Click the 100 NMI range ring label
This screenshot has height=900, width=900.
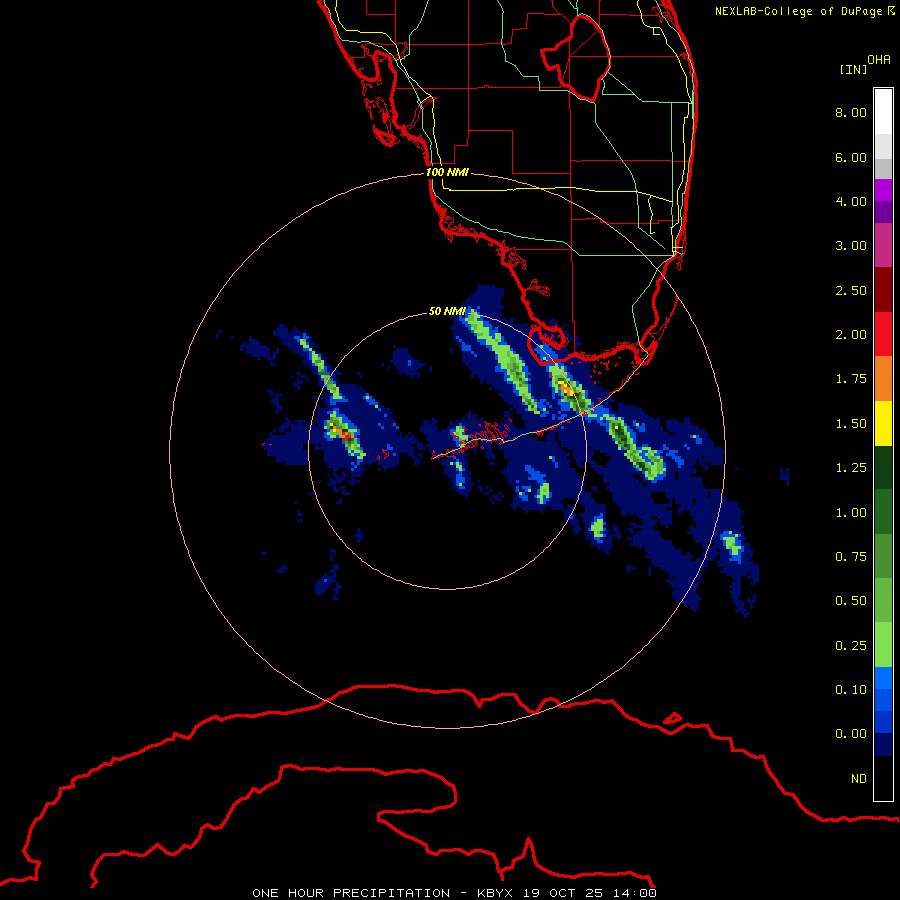coord(447,172)
